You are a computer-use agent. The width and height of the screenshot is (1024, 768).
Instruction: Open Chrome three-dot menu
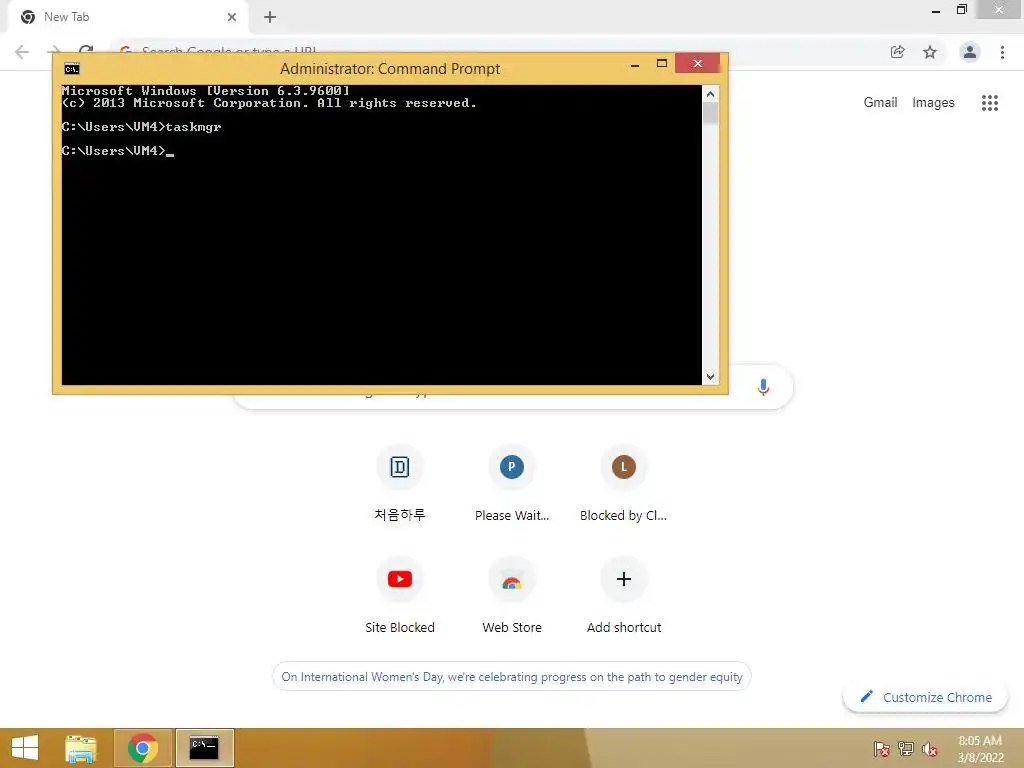coord(1002,52)
